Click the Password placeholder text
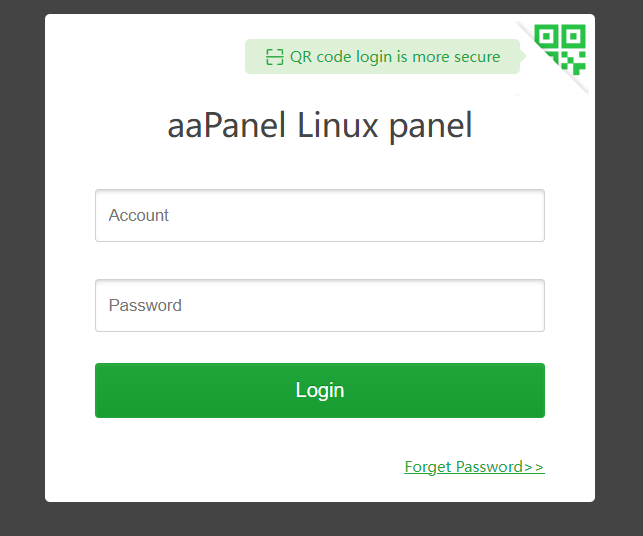Image resolution: width=643 pixels, height=536 pixels. (145, 305)
